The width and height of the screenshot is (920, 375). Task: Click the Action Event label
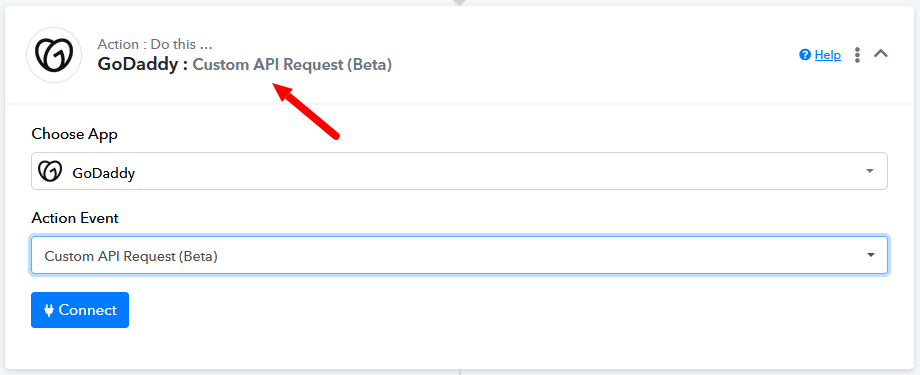(75, 218)
